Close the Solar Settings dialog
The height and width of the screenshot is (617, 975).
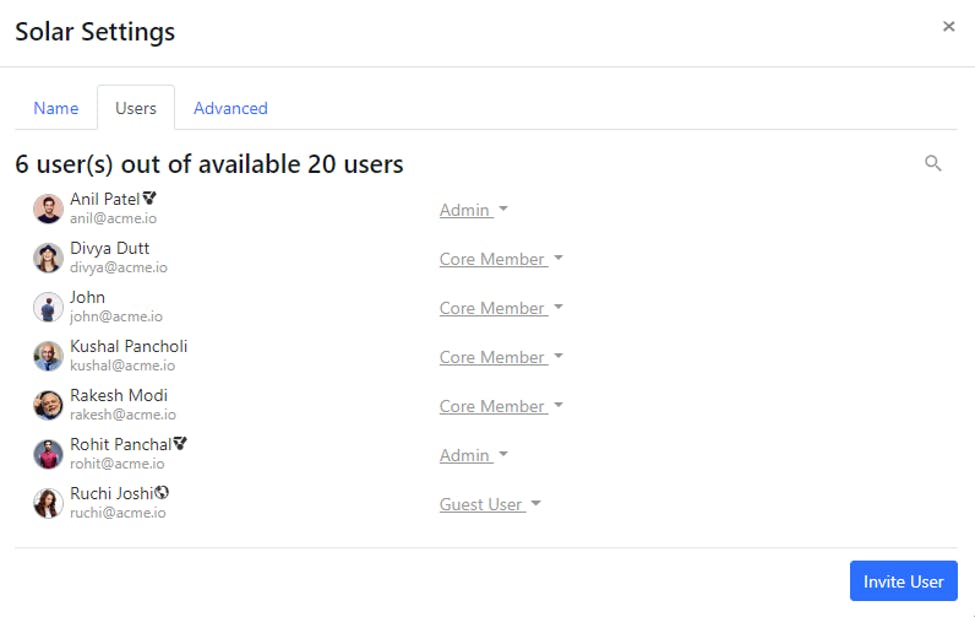tap(948, 26)
